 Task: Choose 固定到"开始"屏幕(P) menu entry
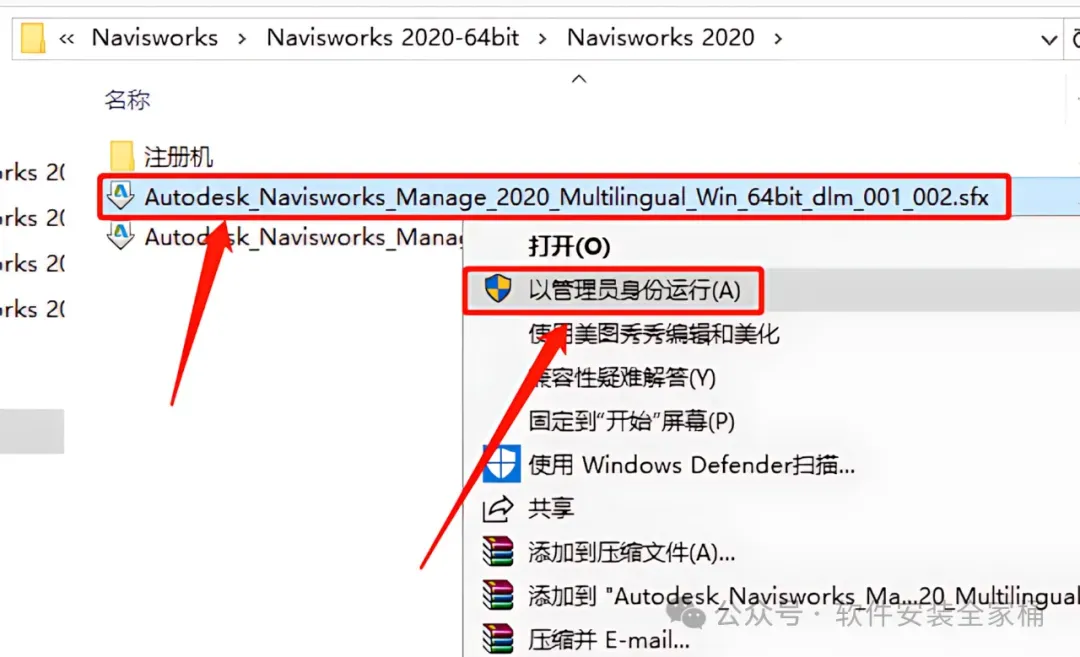(x=632, y=421)
